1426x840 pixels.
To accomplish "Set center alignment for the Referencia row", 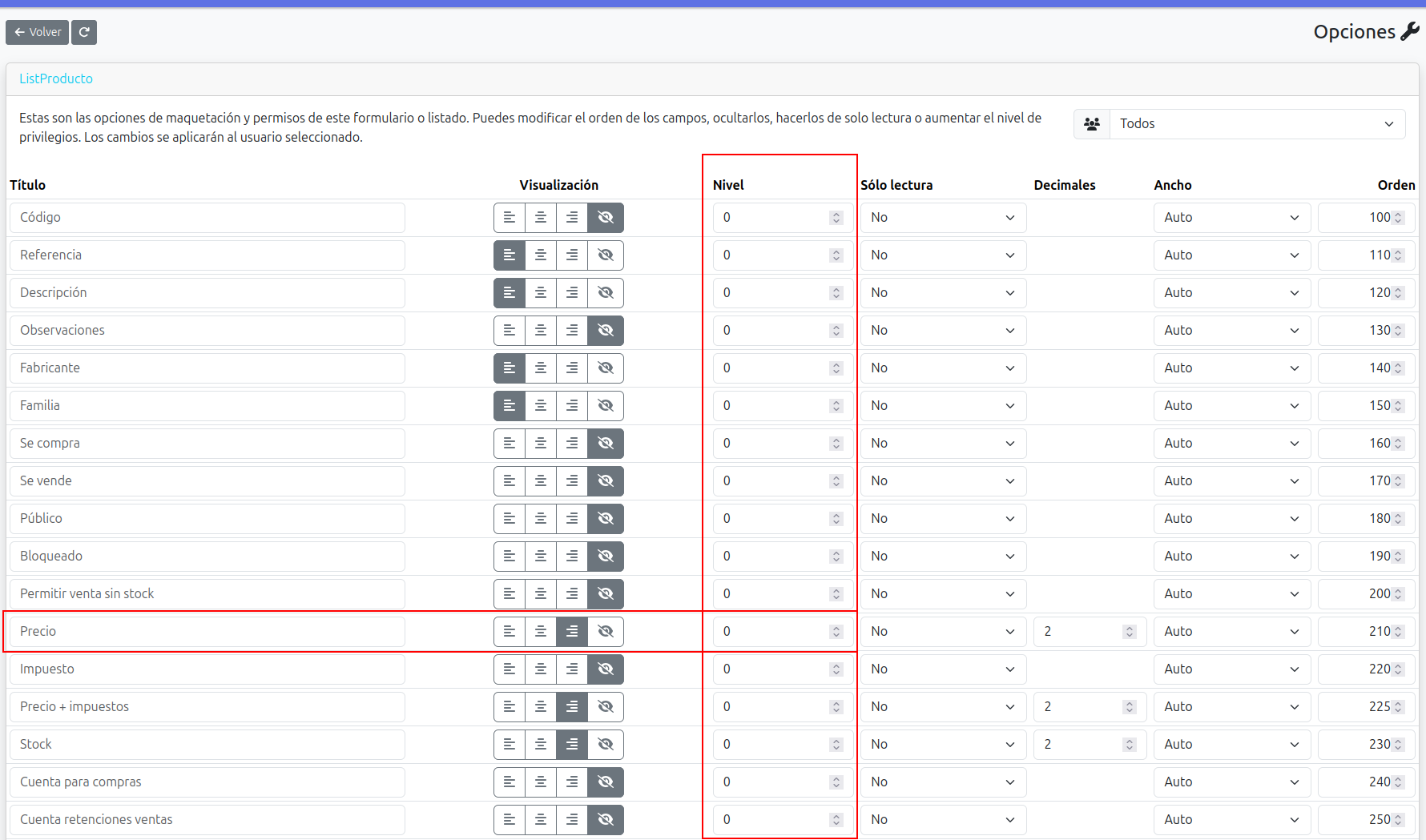I will click(x=541, y=255).
